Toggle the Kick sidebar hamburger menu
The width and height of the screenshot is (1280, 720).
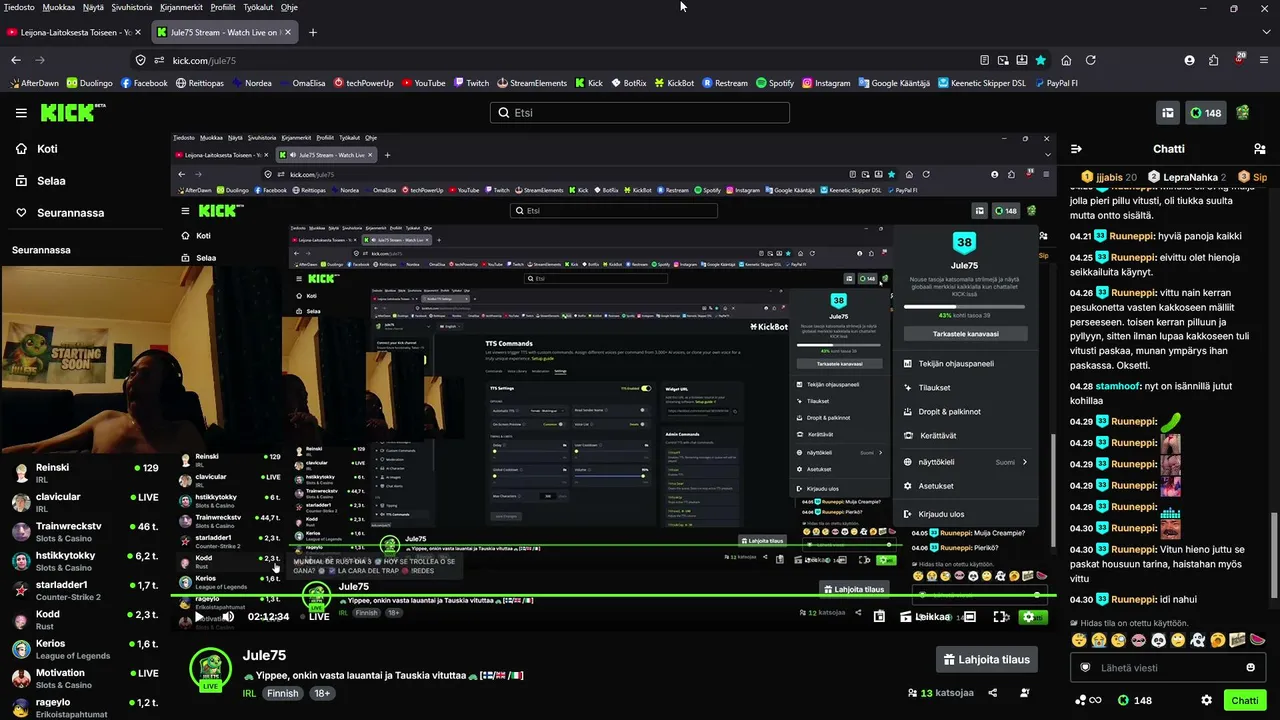pos(21,113)
